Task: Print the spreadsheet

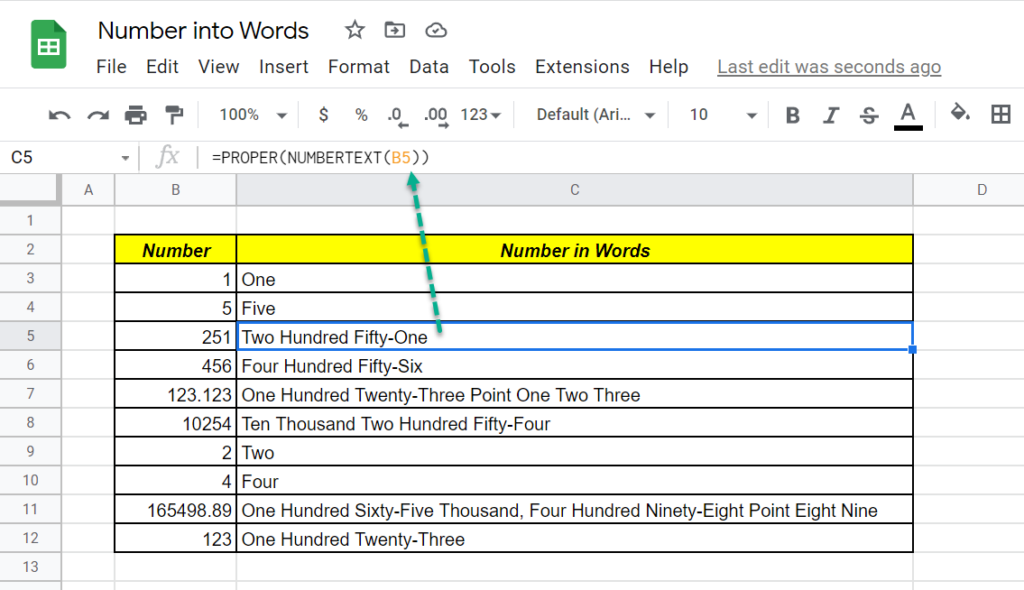Action: [x=136, y=115]
